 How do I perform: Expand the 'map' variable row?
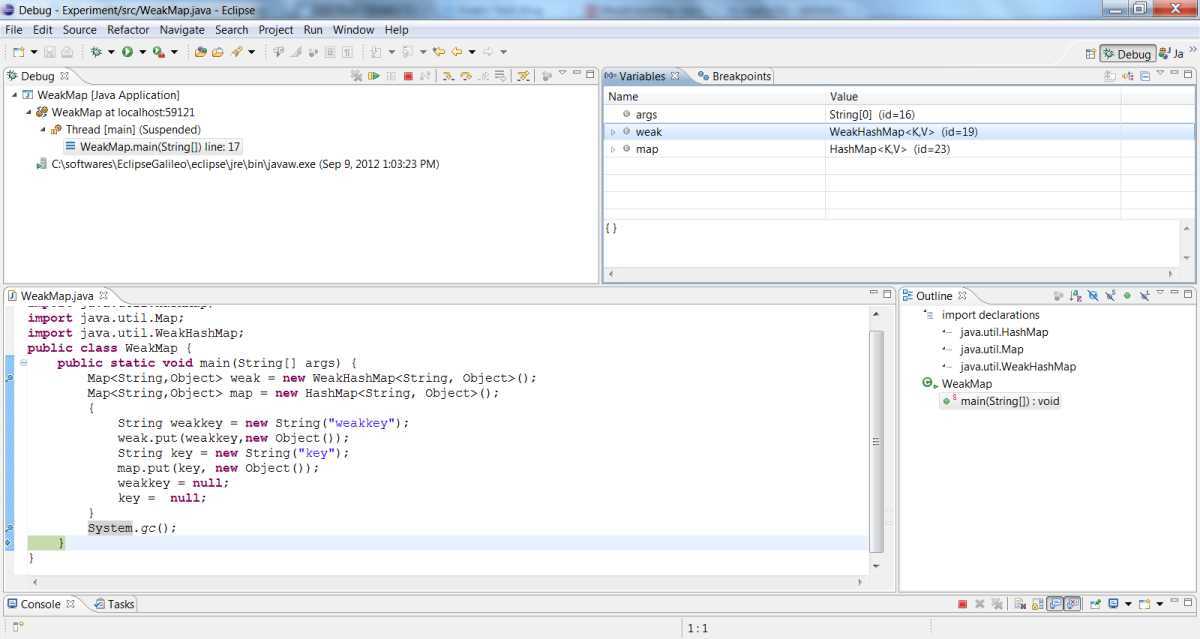click(x=613, y=149)
